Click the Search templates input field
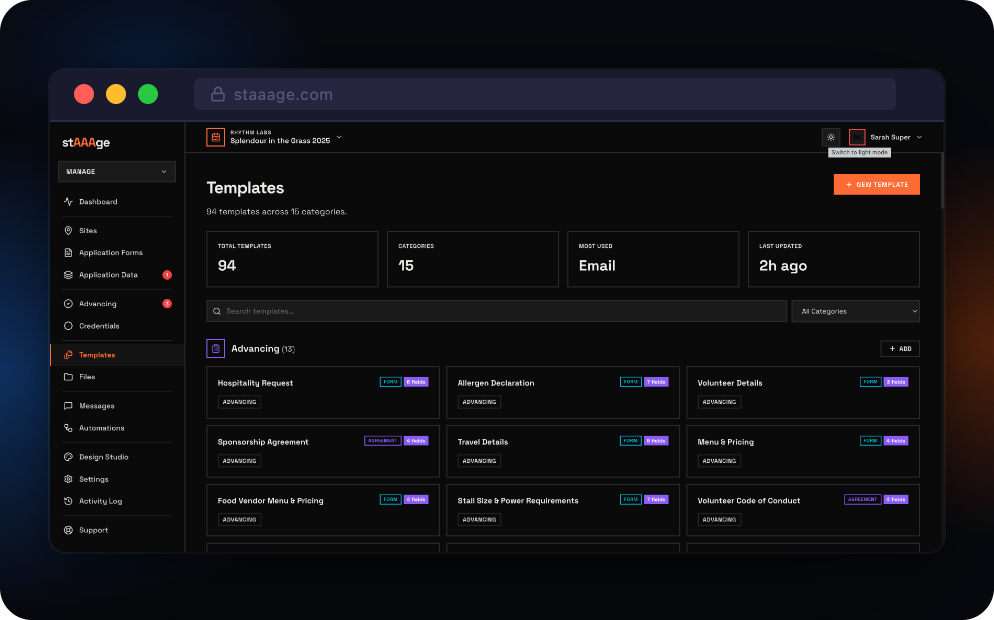The width and height of the screenshot is (994, 620). (x=496, y=312)
